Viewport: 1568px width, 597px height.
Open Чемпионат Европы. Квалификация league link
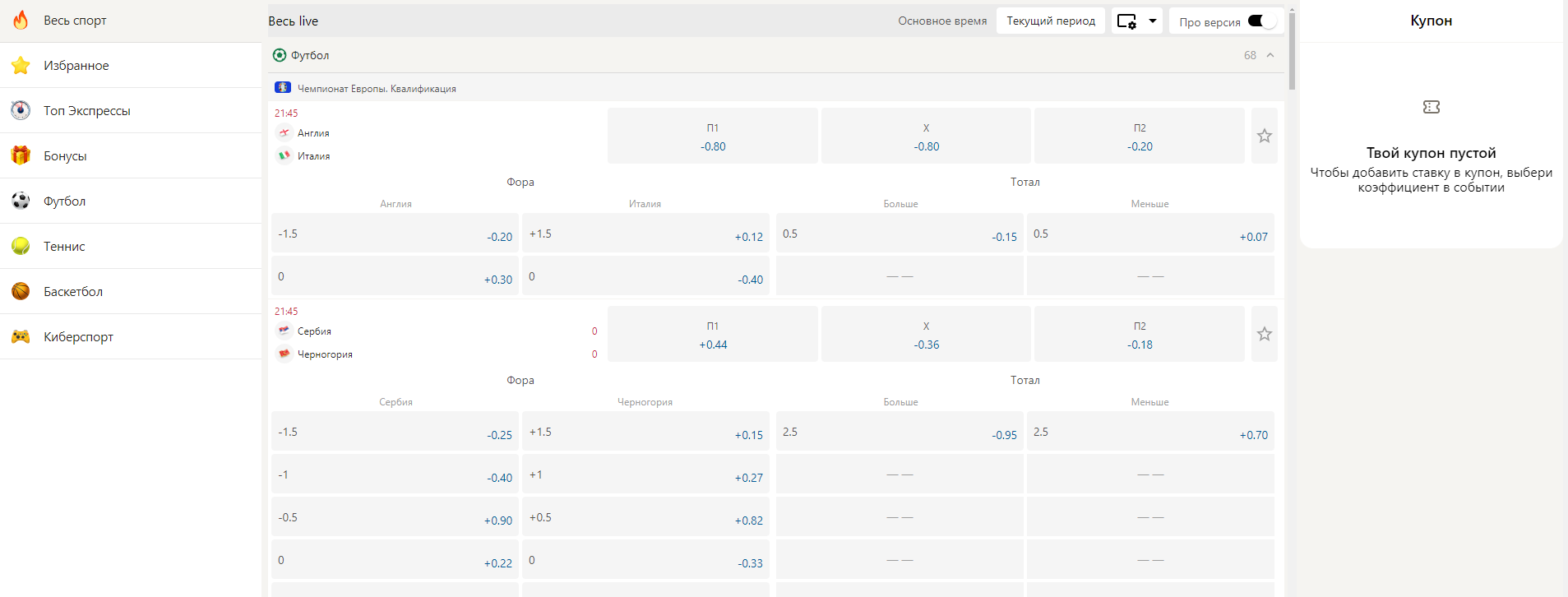[x=377, y=89]
